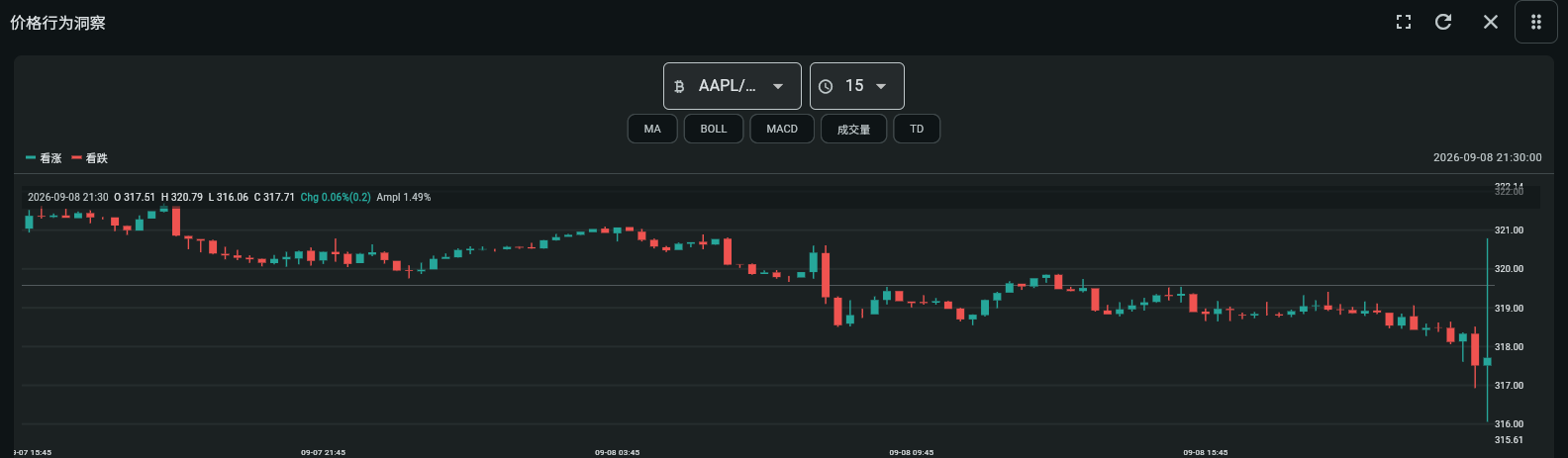Click the 316.00 price axis label

pyautogui.click(x=1509, y=424)
